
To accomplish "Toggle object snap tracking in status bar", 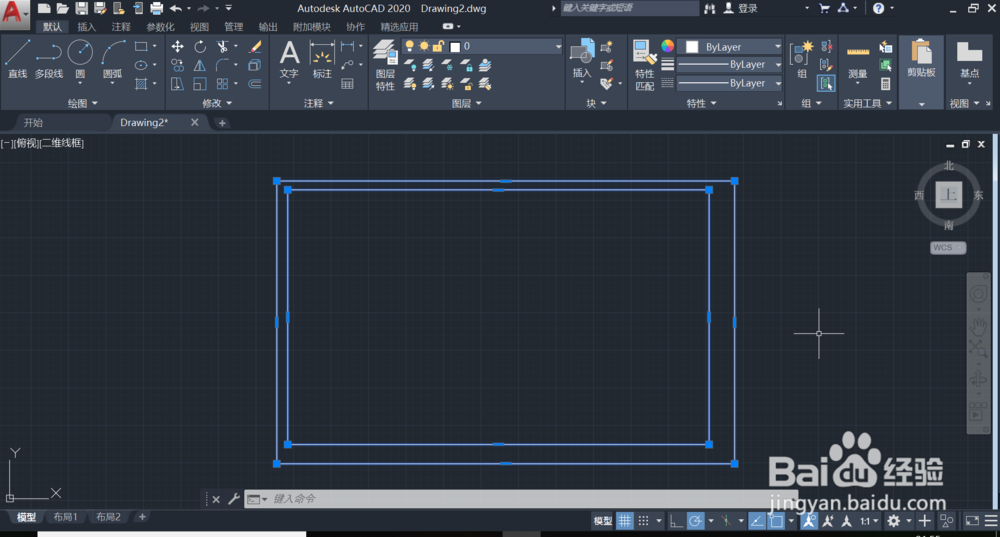I will click(756, 521).
